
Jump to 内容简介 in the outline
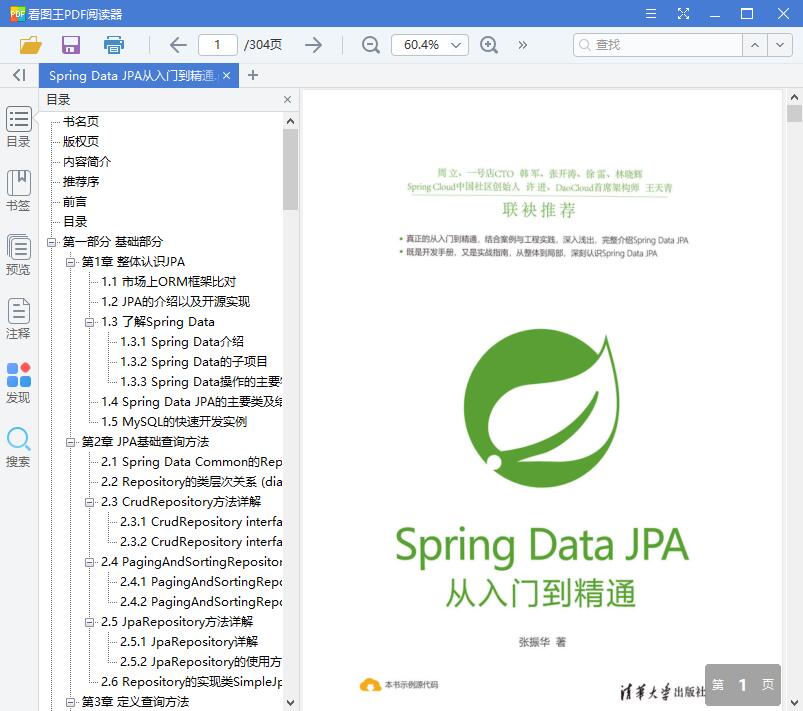87,161
